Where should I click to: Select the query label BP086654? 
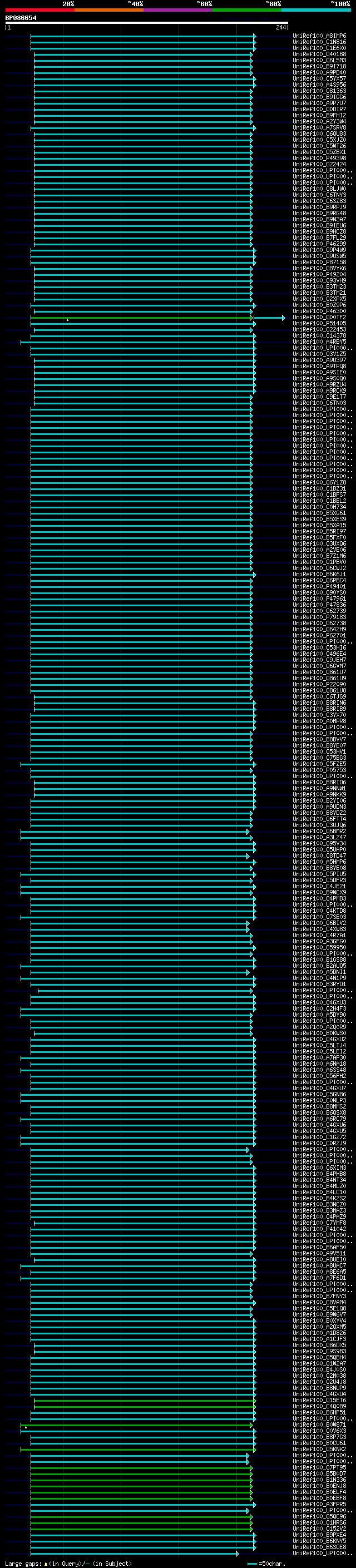[21, 18]
